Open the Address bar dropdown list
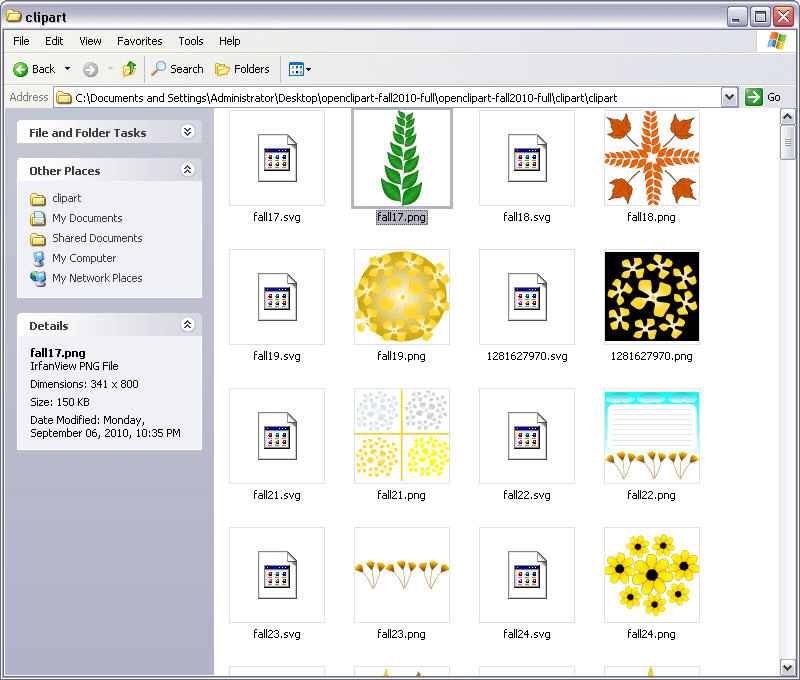800x680 pixels. pyautogui.click(x=728, y=97)
